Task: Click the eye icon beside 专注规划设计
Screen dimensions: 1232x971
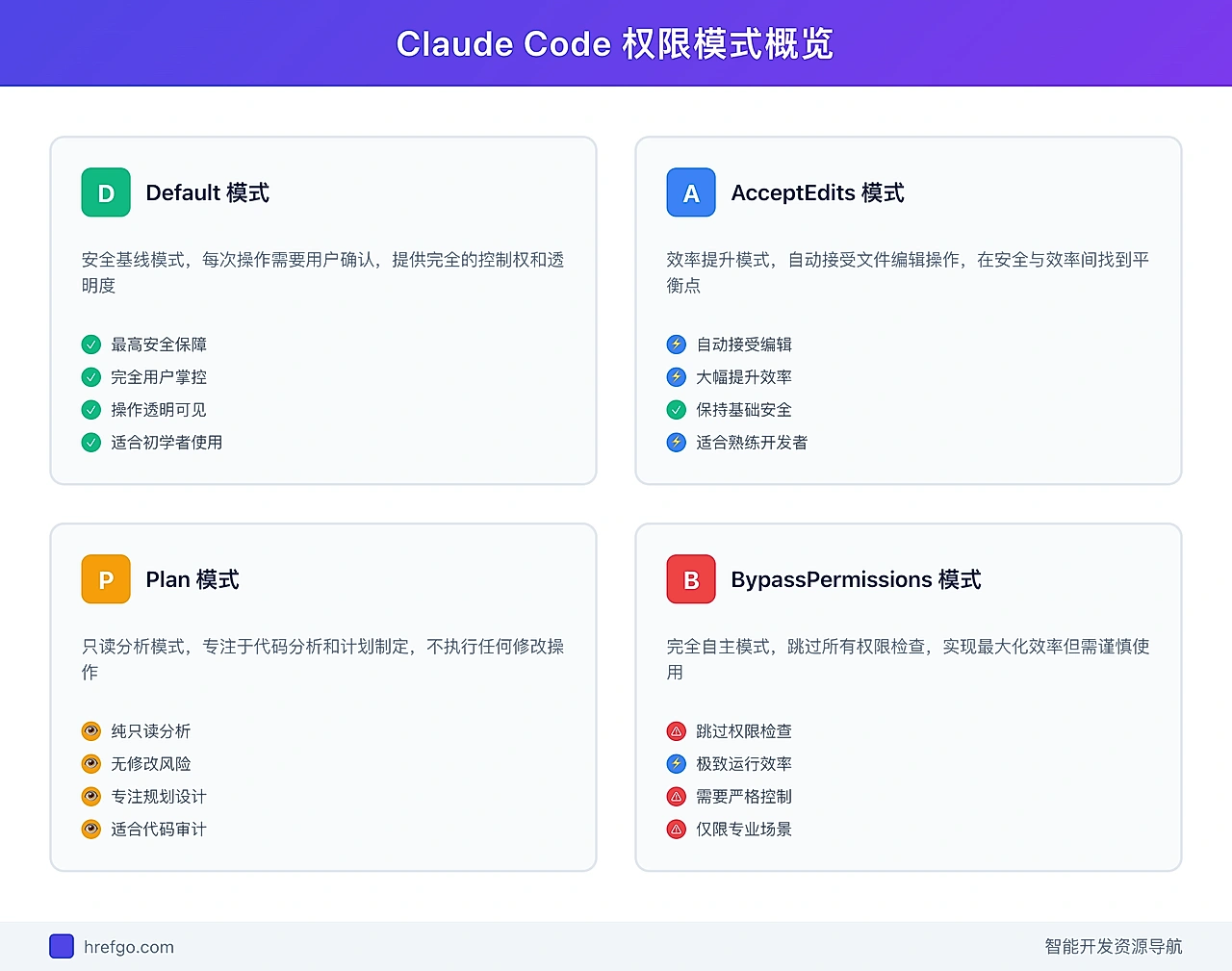Action: pyautogui.click(x=91, y=797)
